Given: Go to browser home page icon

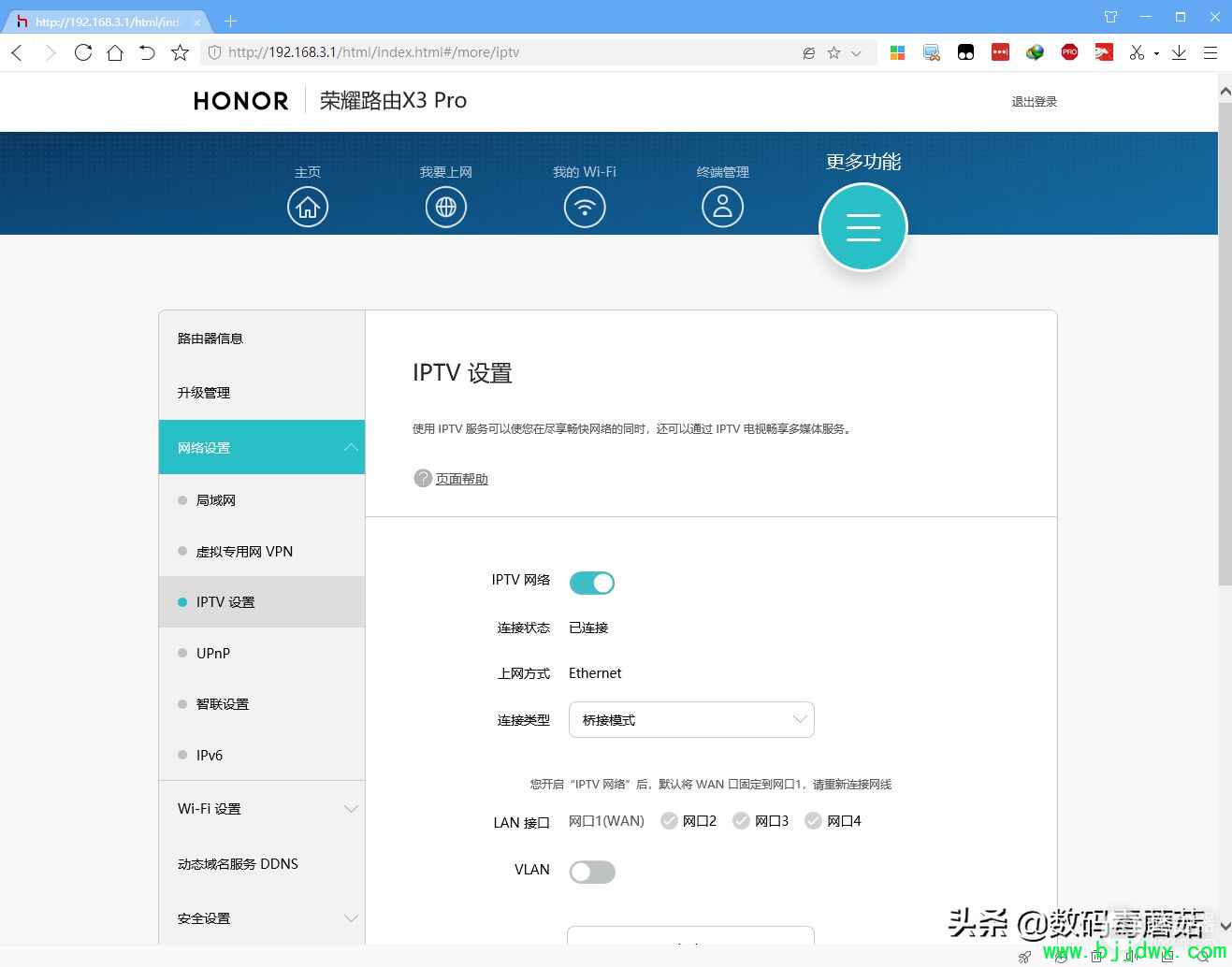Looking at the screenshot, I should pyautogui.click(x=115, y=52).
